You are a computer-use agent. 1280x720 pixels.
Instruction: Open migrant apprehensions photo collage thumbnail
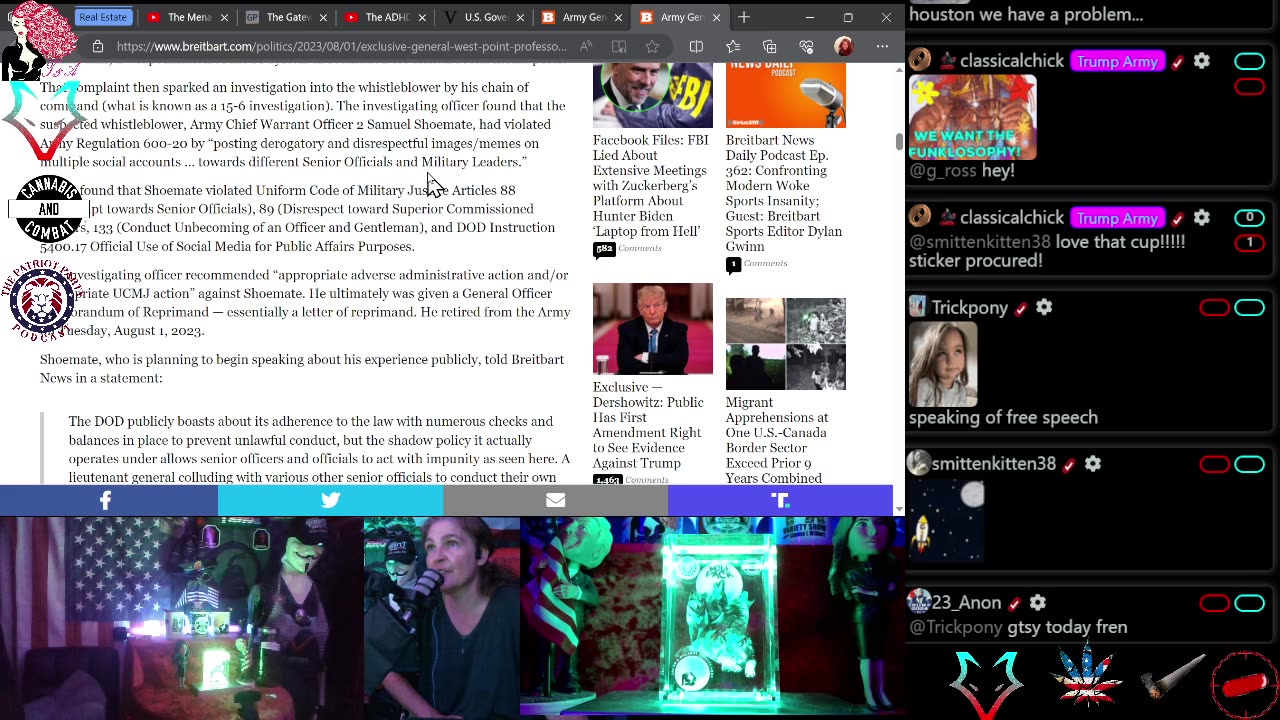[x=785, y=344]
